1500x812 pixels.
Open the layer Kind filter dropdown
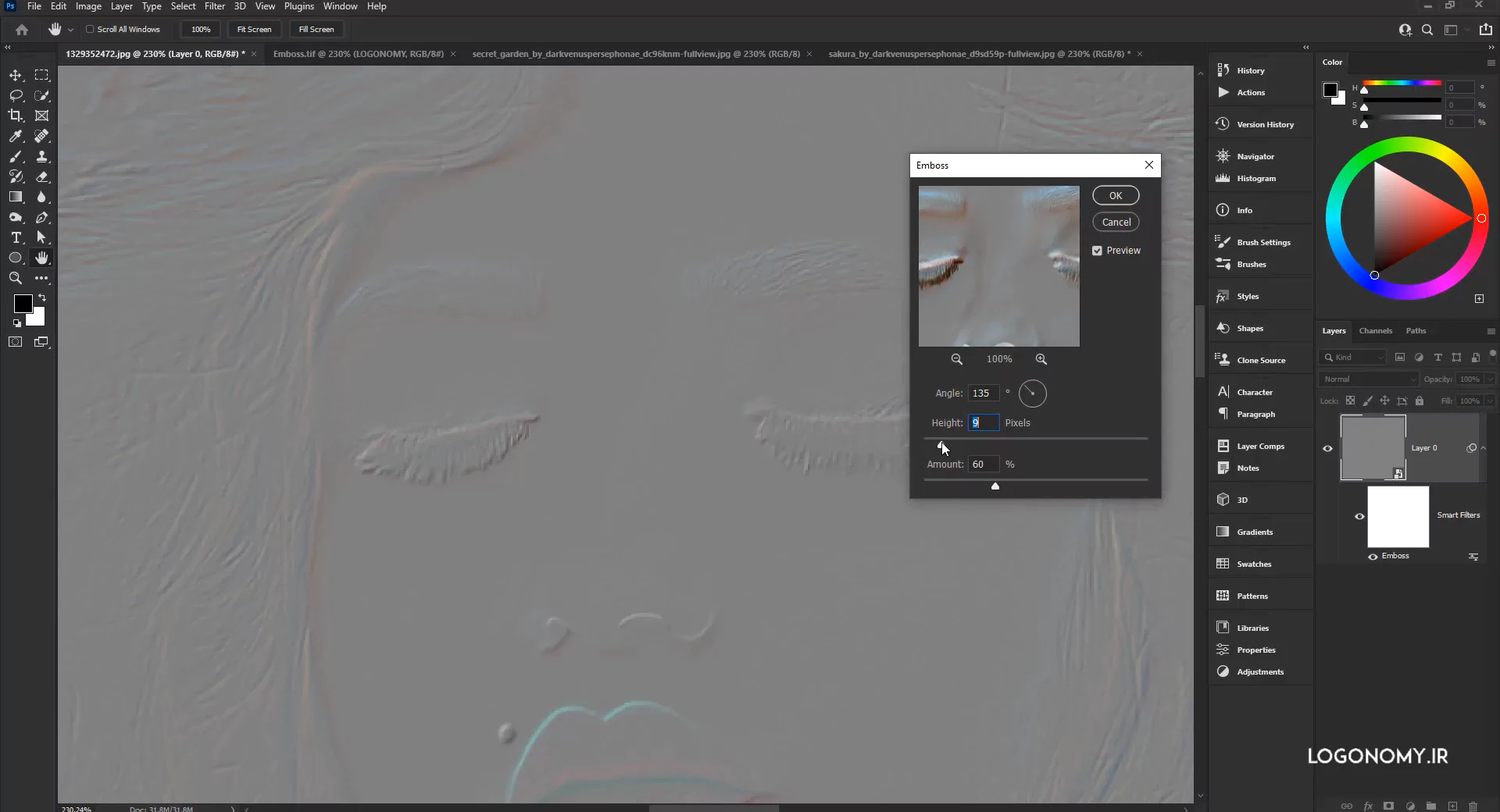pos(1352,358)
